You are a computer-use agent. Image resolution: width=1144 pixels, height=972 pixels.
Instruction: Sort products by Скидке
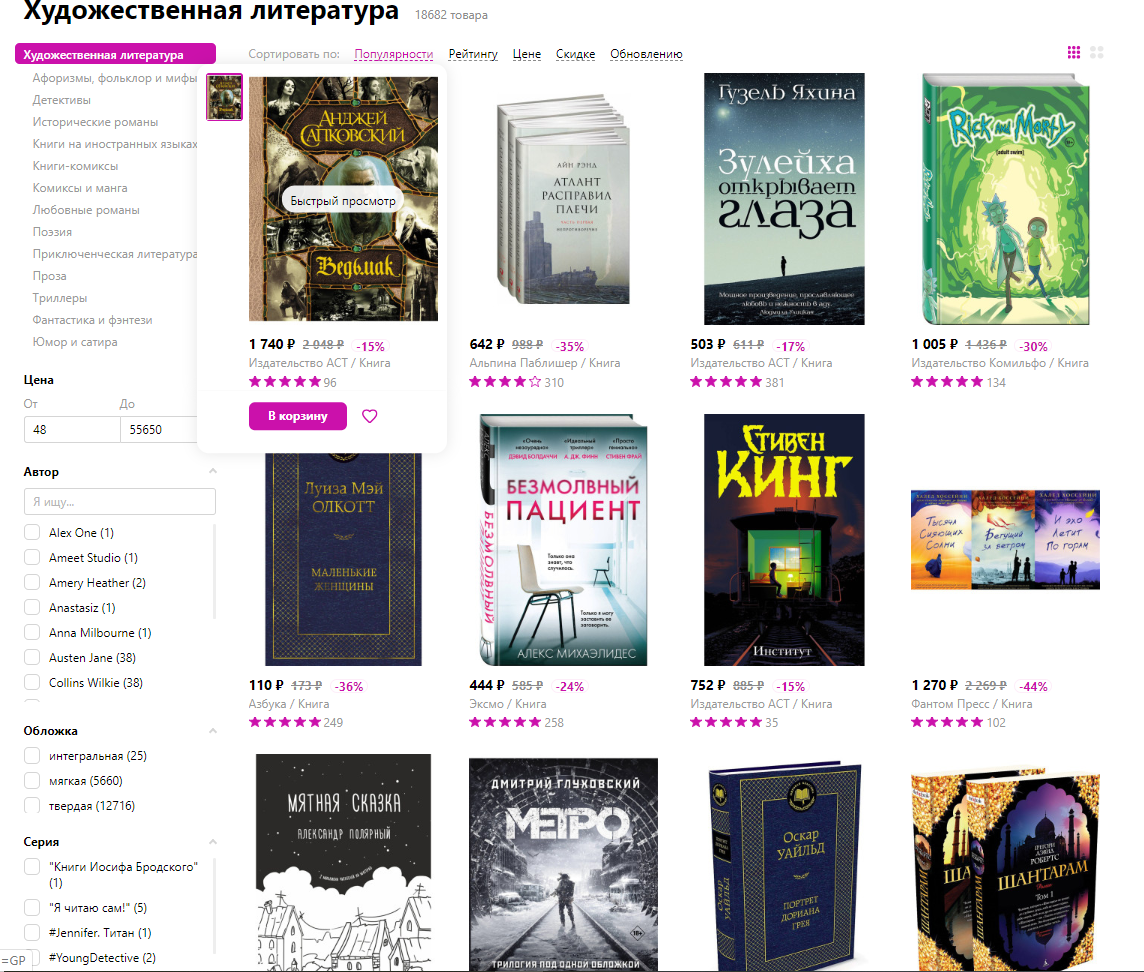point(575,54)
